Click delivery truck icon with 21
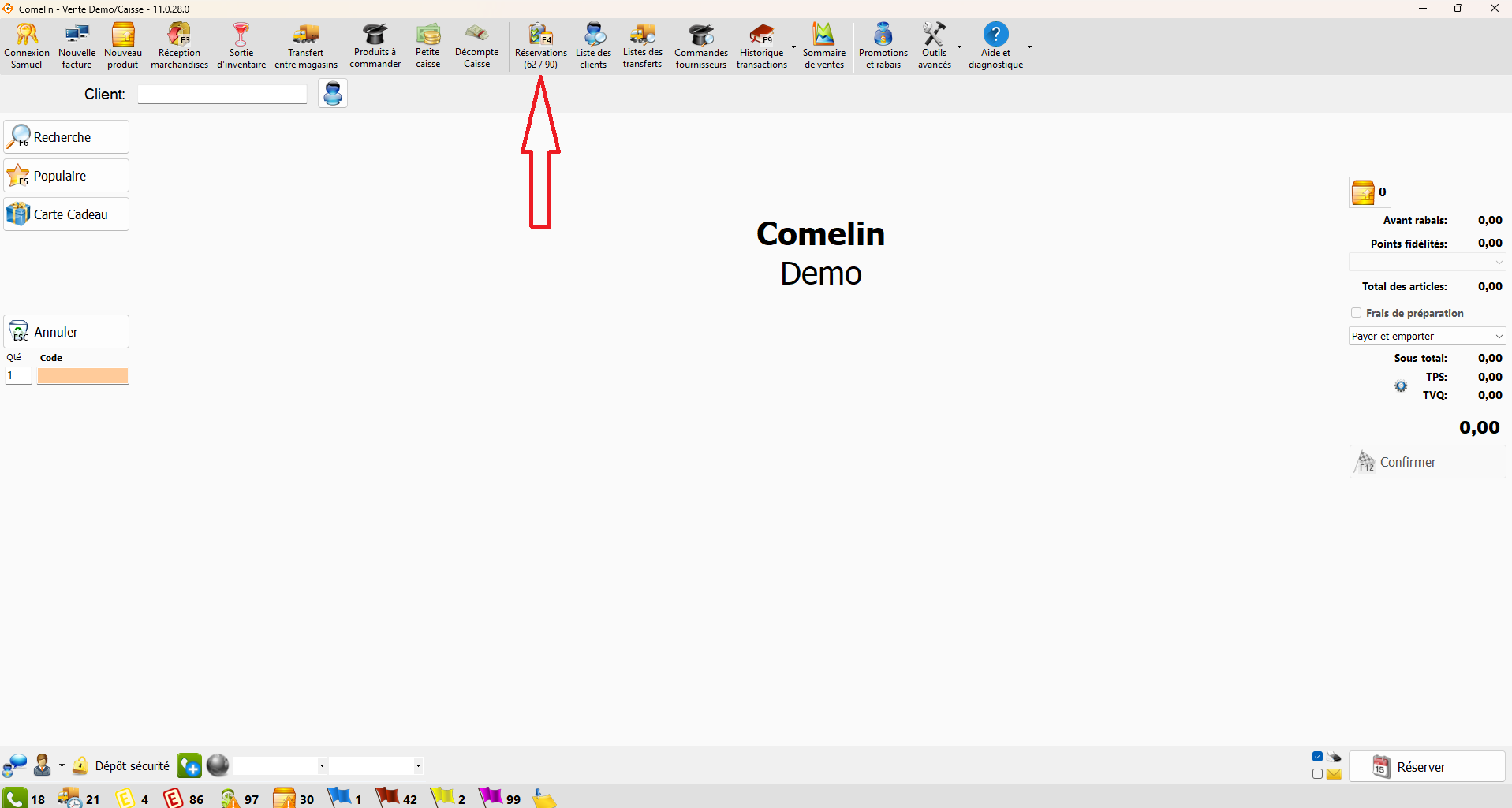The image size is (1512, 808). pos(70,798)
